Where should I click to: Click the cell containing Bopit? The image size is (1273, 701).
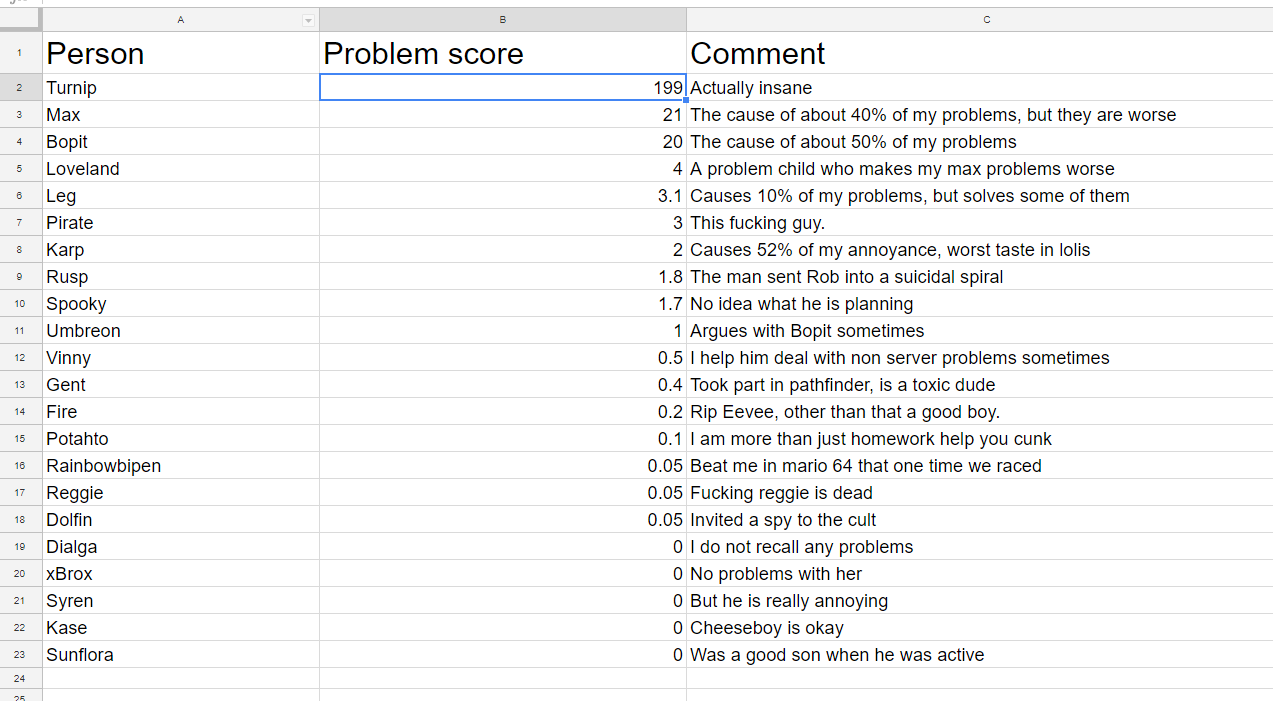181,142
